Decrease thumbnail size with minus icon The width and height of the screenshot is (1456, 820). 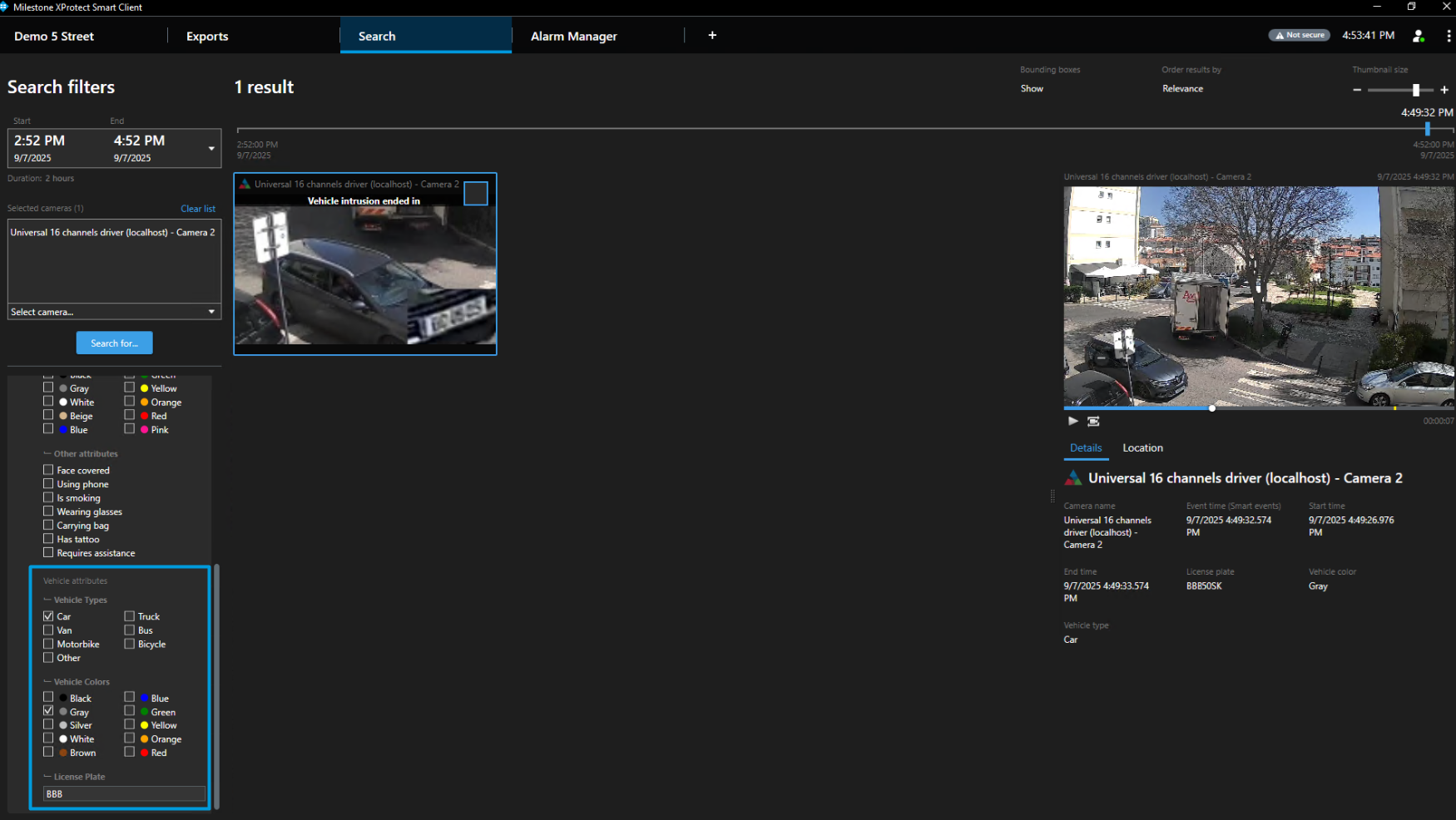(x=1357, y=90)
